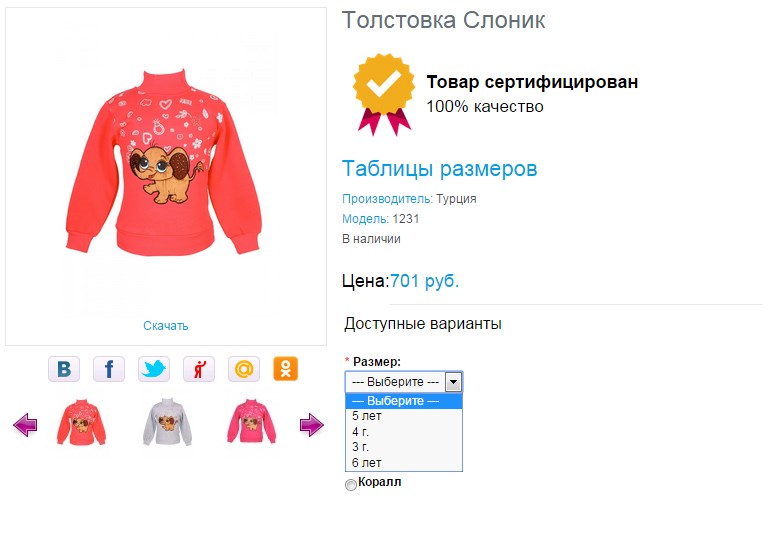The image size is (768, 548).
Task: Click the Twitter bird share icon
Action: (154, 369)
